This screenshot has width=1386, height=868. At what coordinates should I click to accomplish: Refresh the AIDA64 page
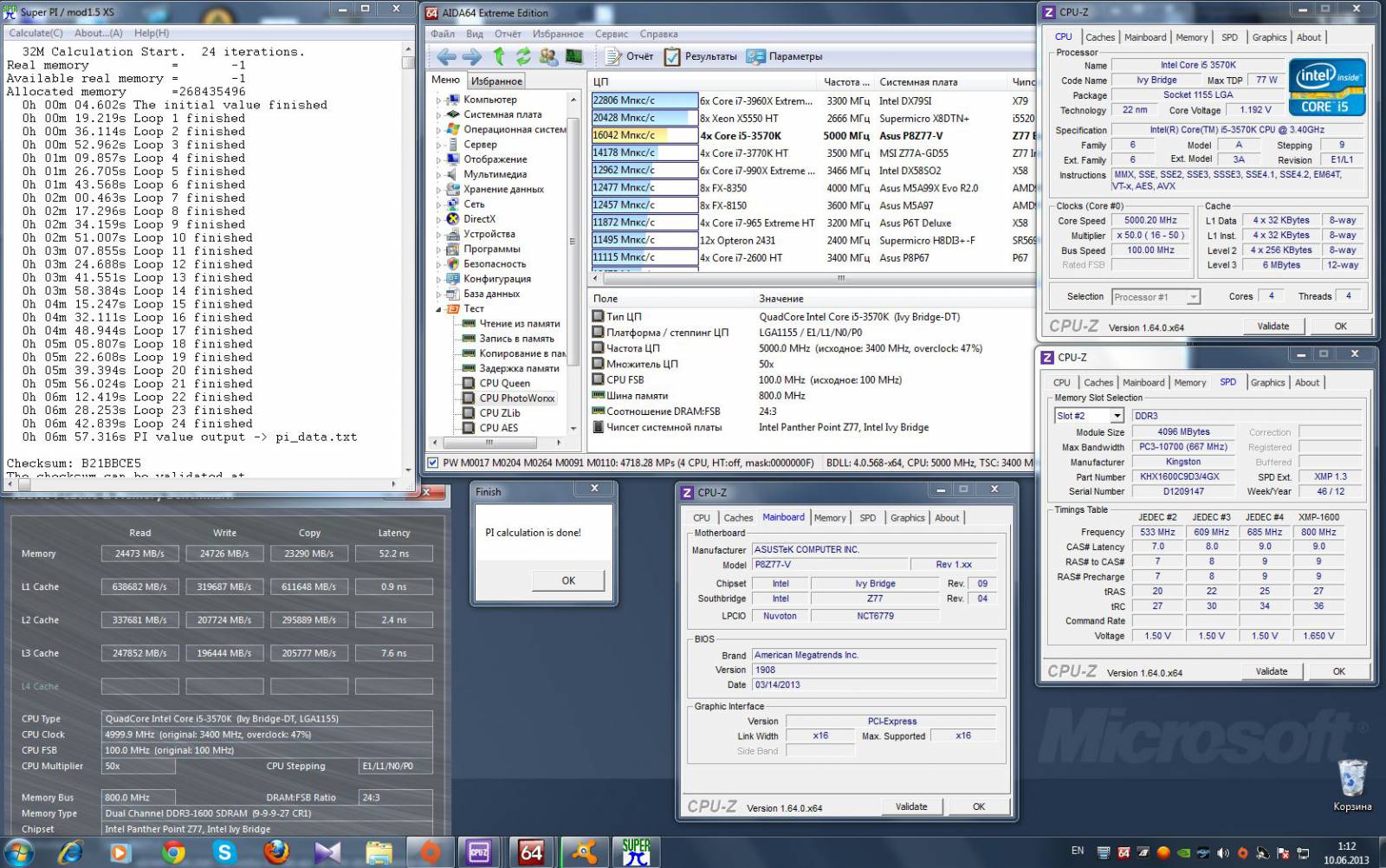(523, 56)
